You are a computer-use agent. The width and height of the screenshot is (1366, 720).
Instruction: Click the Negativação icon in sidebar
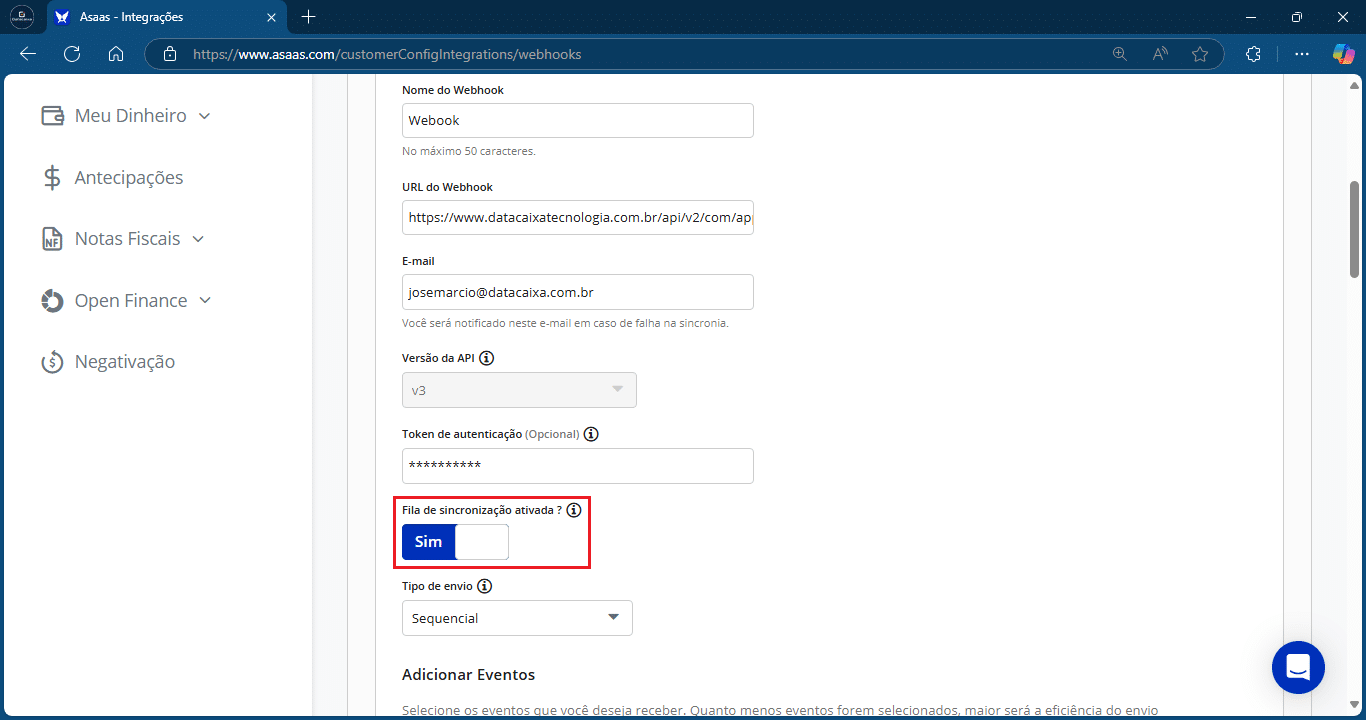point(53,362)
